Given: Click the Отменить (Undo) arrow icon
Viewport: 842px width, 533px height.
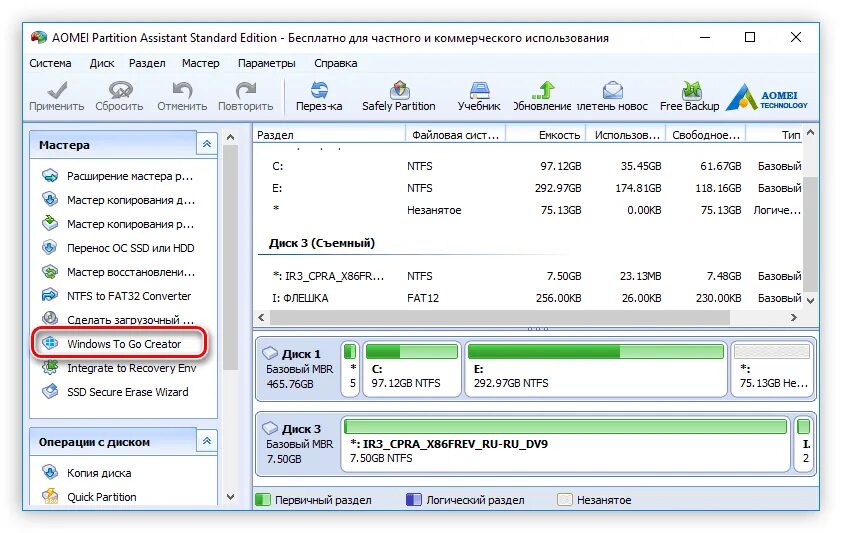Looking at the screenshot, I should (x=182, y=90).
